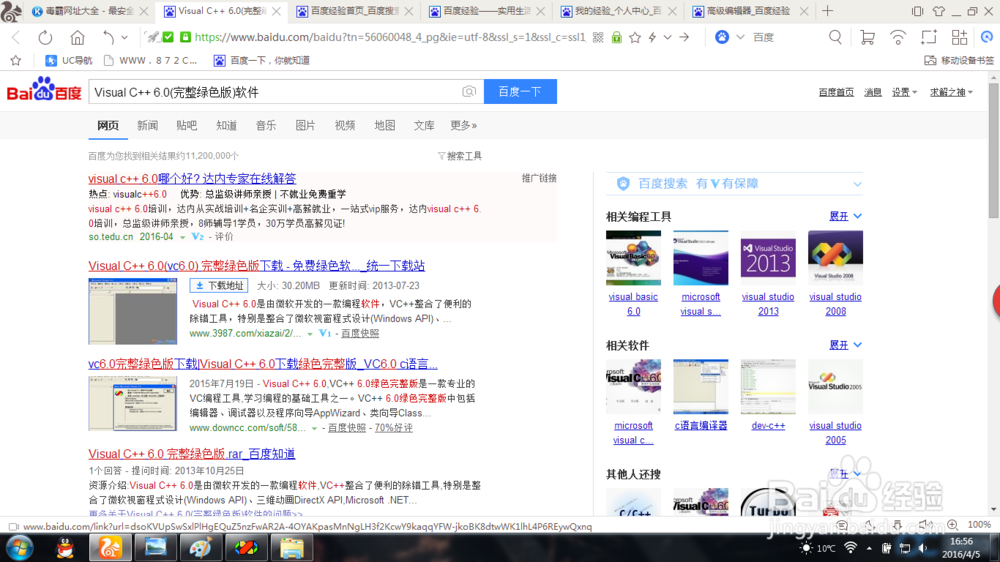Switch to the 地图 search tab
Image resolution: width=1000 pixels, height=562 pixels.
[x=385, y=126]
